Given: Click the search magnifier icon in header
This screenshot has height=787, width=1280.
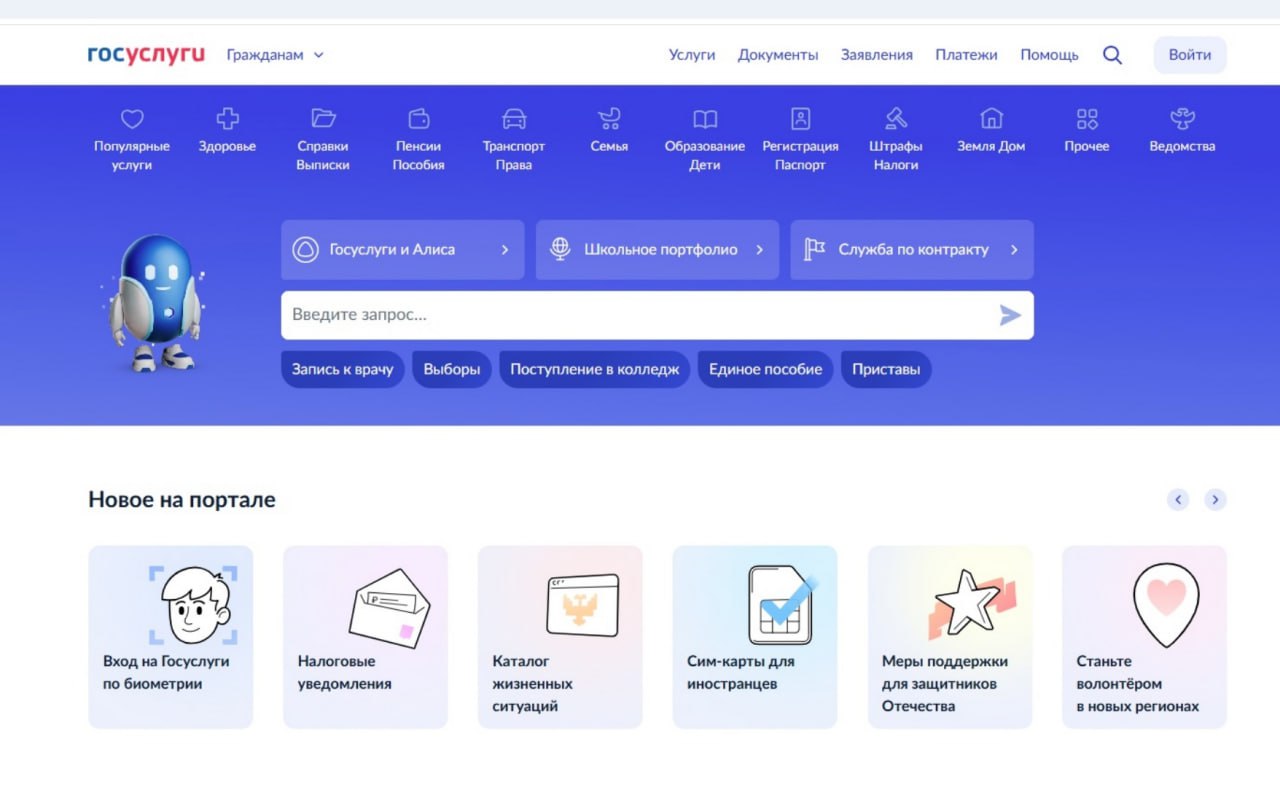Looking at the screenshot, I should pos(1112,55).
